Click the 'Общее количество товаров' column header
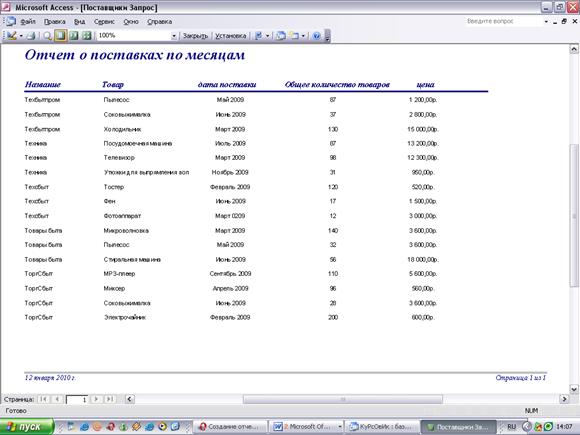Screen dimensions: 580x435 [337, 85]
